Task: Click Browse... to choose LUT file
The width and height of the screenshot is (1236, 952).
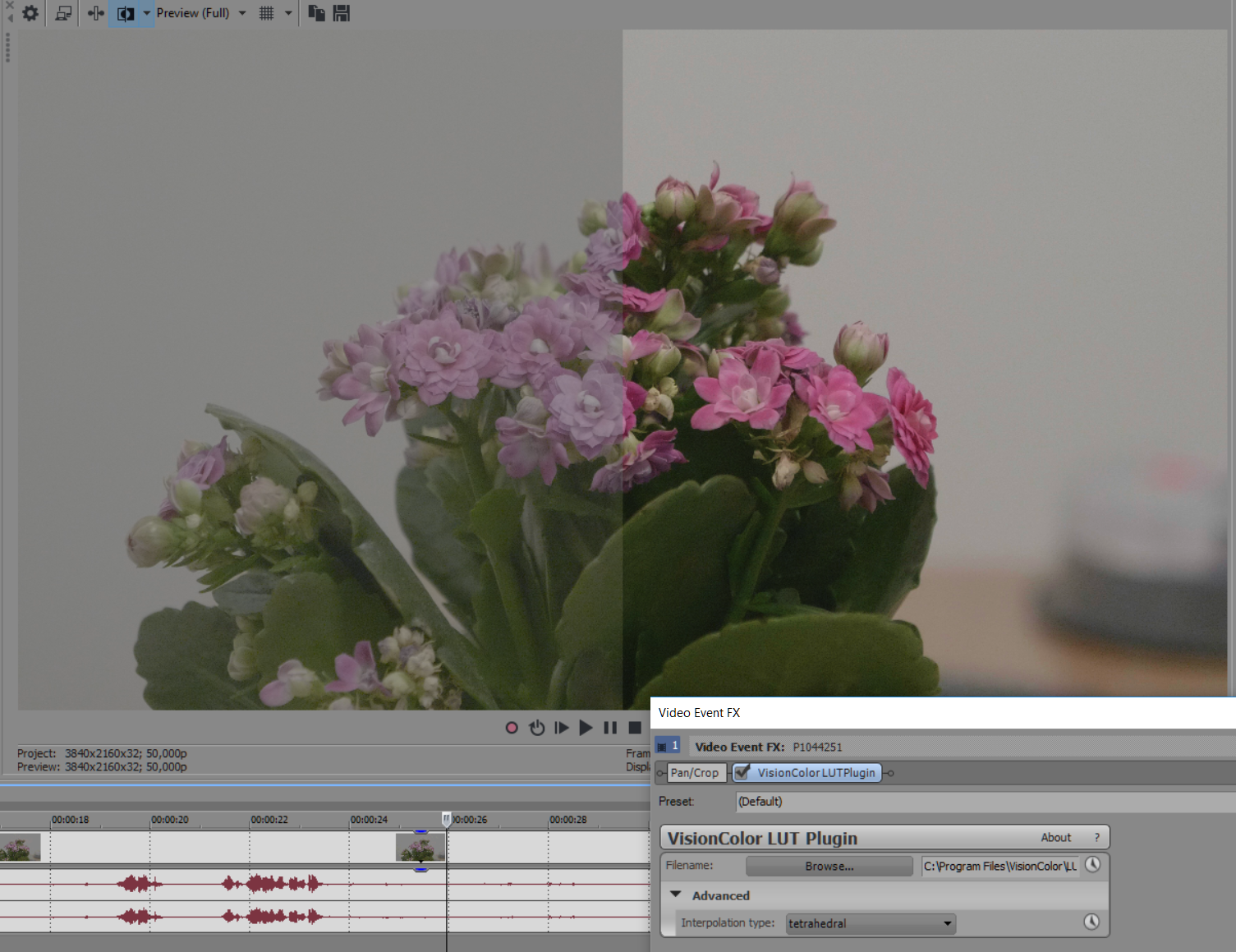Action: click(x=829, y=867)
